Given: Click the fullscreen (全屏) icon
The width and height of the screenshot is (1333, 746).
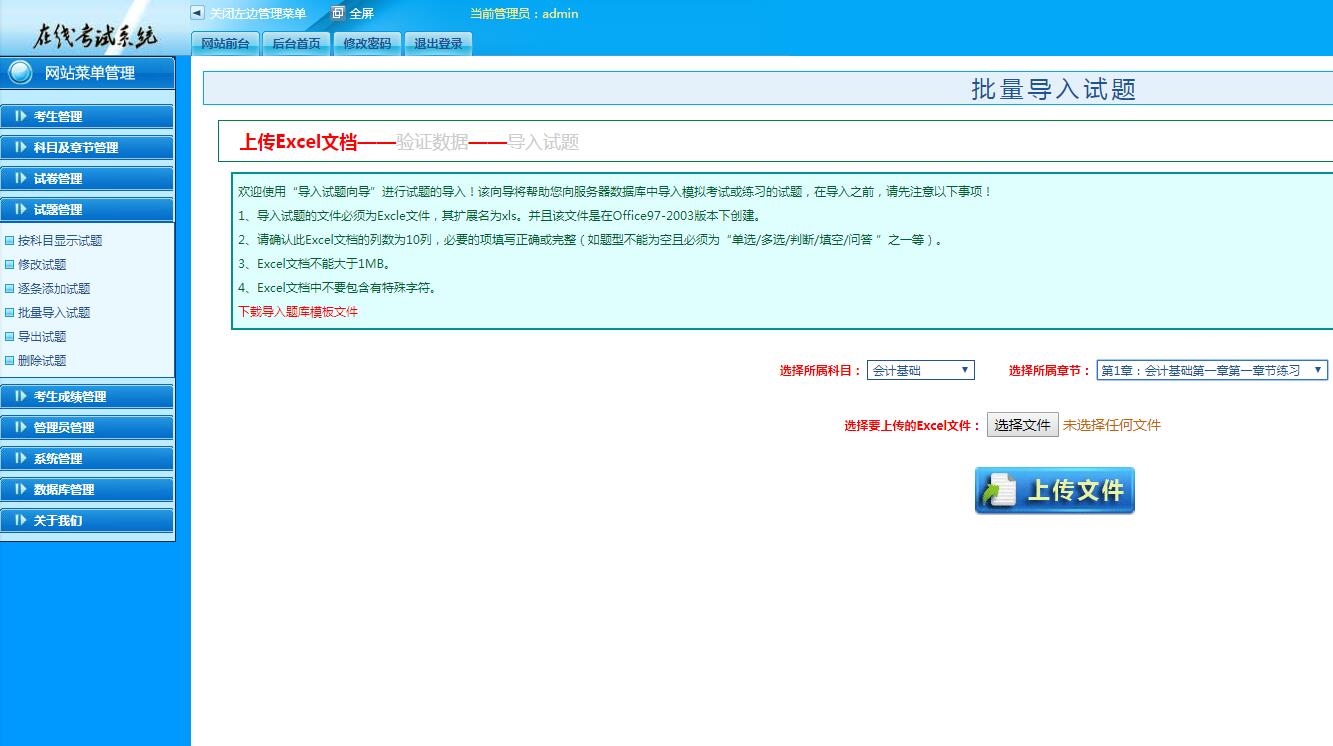Looking at the screenshot, I should pyautogui.click(x=338, y=13).
